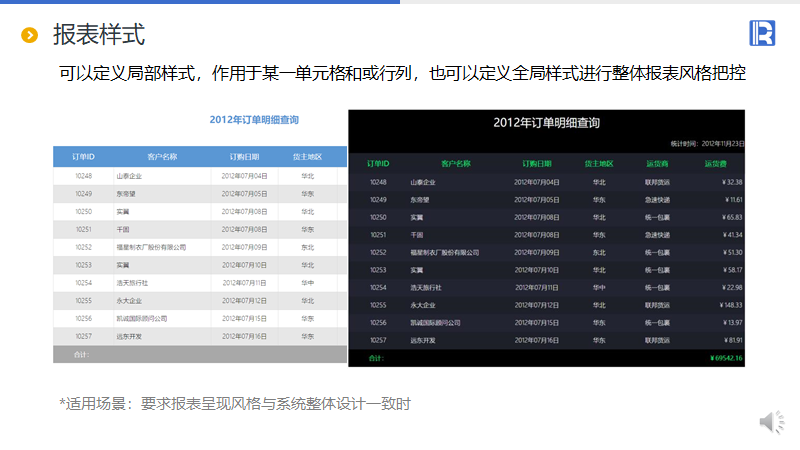Click 浩天旅行社 in the dark table

(426, 288)
